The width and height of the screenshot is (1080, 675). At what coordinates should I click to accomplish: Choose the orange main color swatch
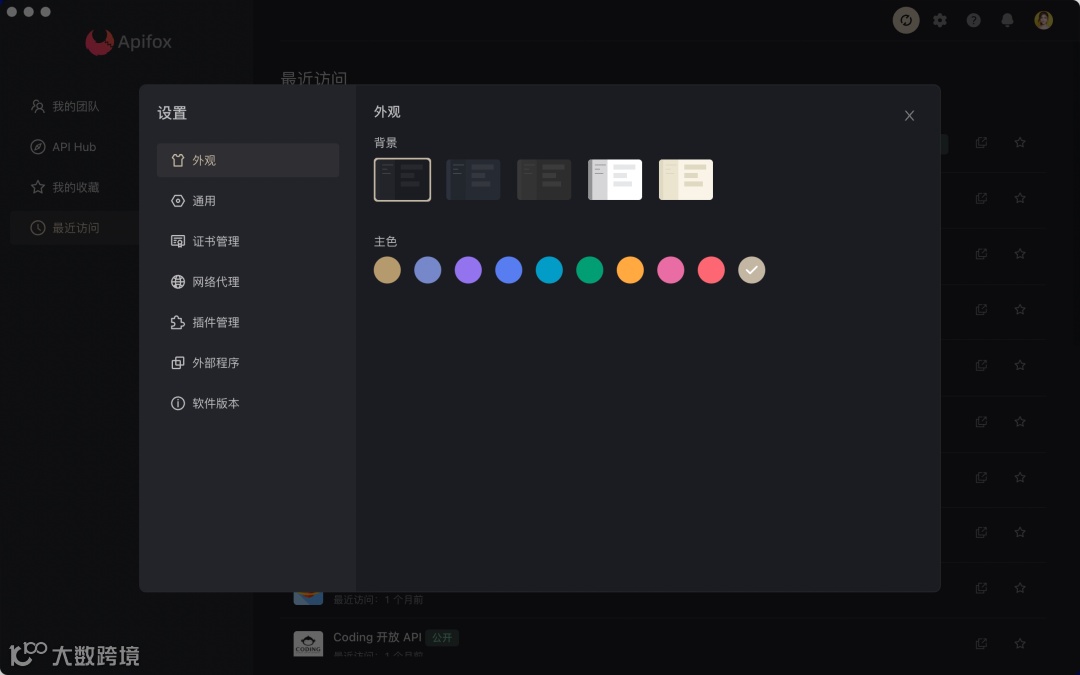[x=630, y=270]
